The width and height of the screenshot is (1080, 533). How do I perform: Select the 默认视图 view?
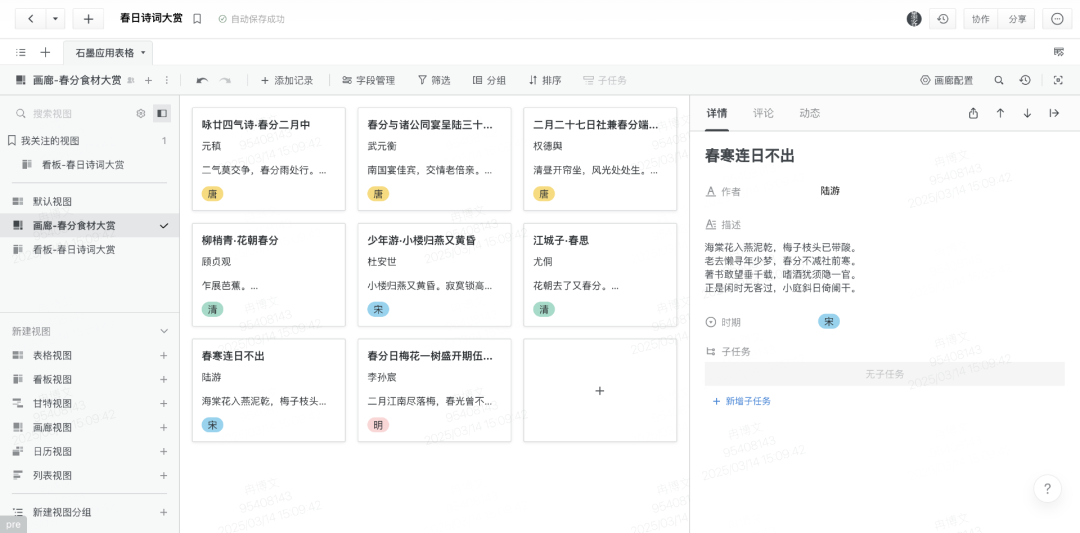pos(52,202)
